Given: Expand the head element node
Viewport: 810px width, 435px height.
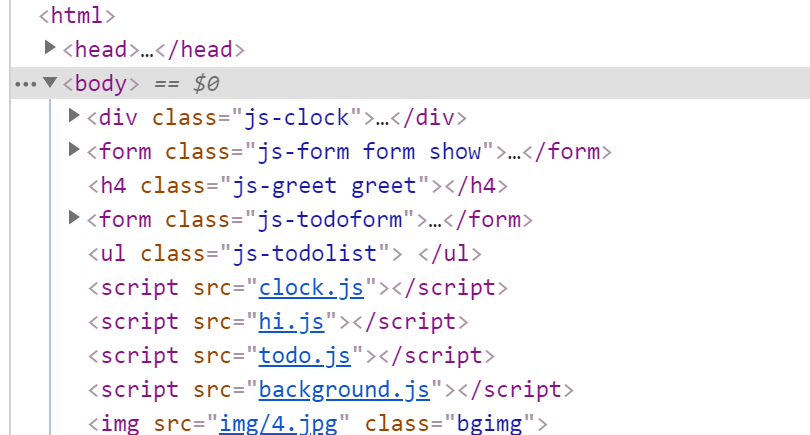Looking at the screenshot, I should point(50,48).
